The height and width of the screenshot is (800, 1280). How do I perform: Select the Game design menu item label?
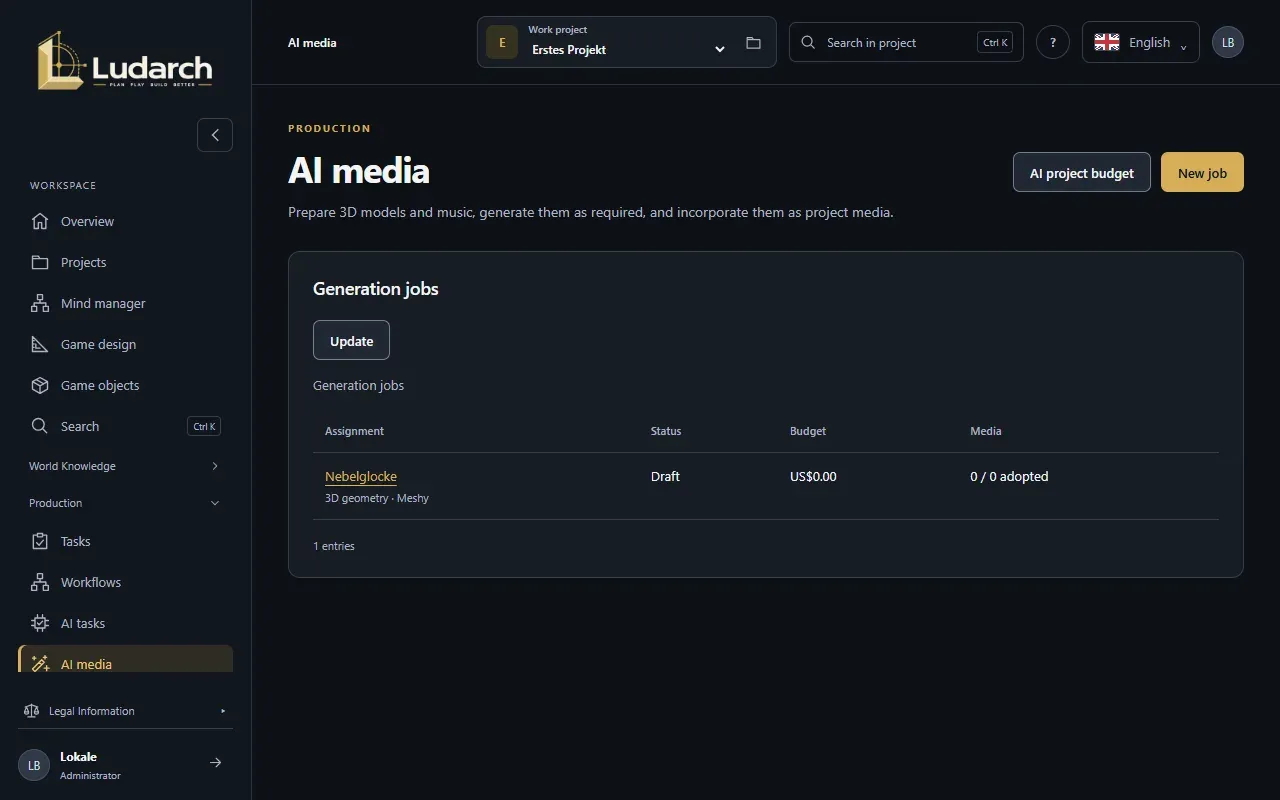point(98,344)
